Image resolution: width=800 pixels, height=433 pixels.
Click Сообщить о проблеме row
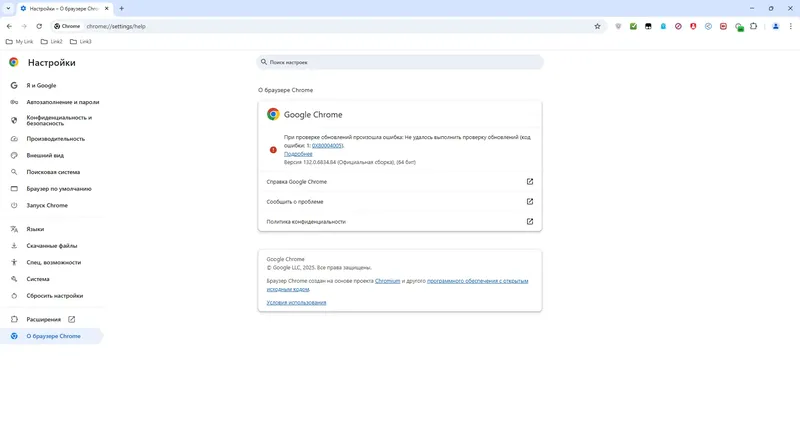400,201
